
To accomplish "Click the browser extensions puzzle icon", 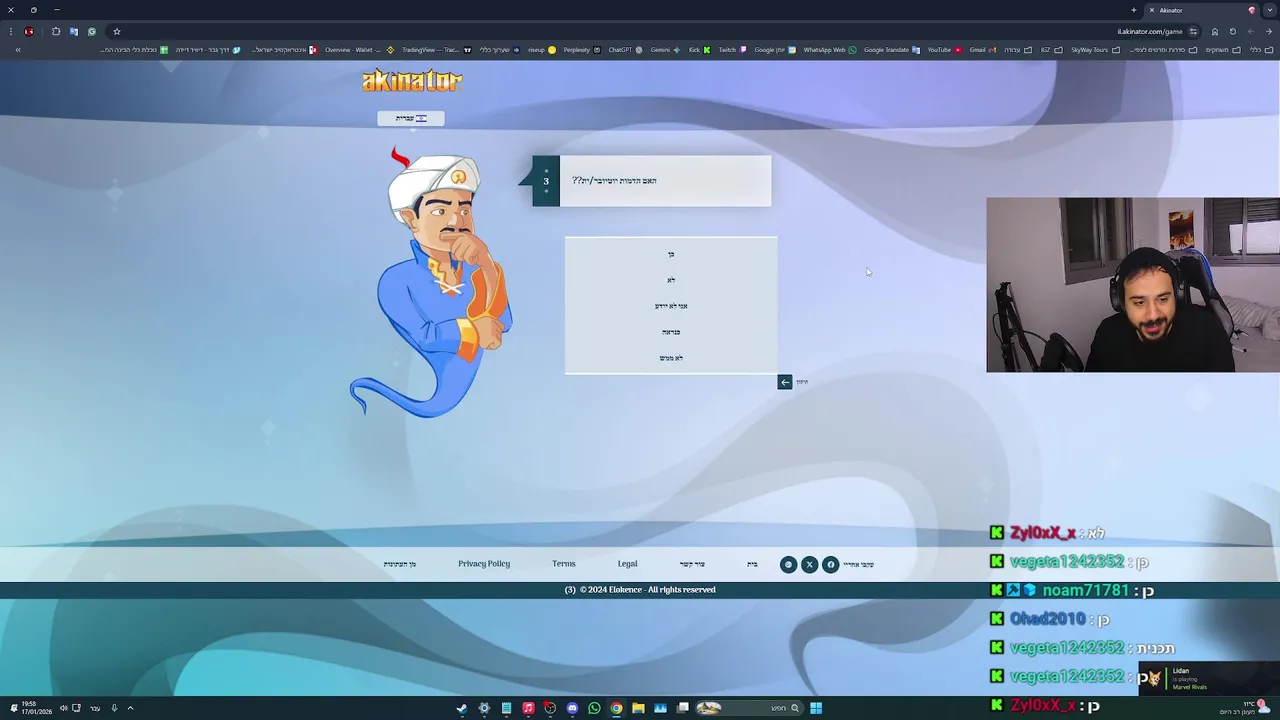I will coord(56,31).
